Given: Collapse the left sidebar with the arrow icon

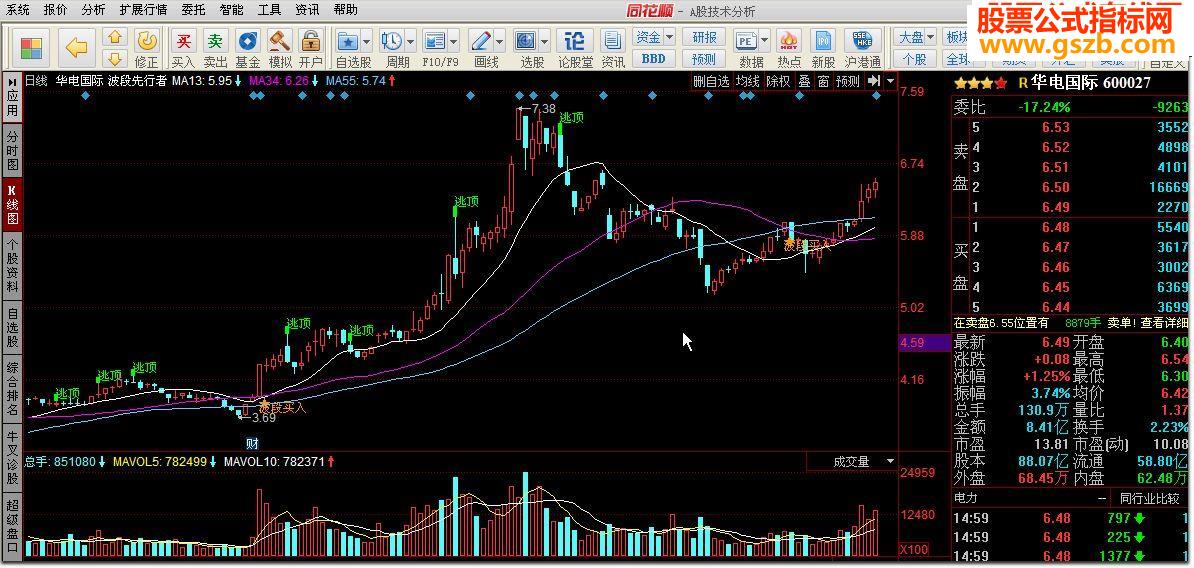Looking at the screenshot, I should [x=13, y=80].
